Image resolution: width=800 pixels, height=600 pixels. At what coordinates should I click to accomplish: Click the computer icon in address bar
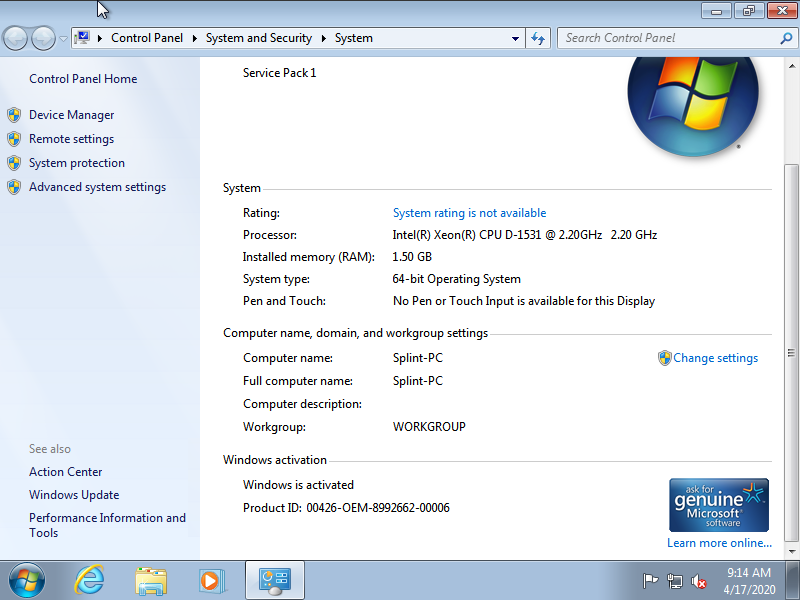tap(82, 38)
